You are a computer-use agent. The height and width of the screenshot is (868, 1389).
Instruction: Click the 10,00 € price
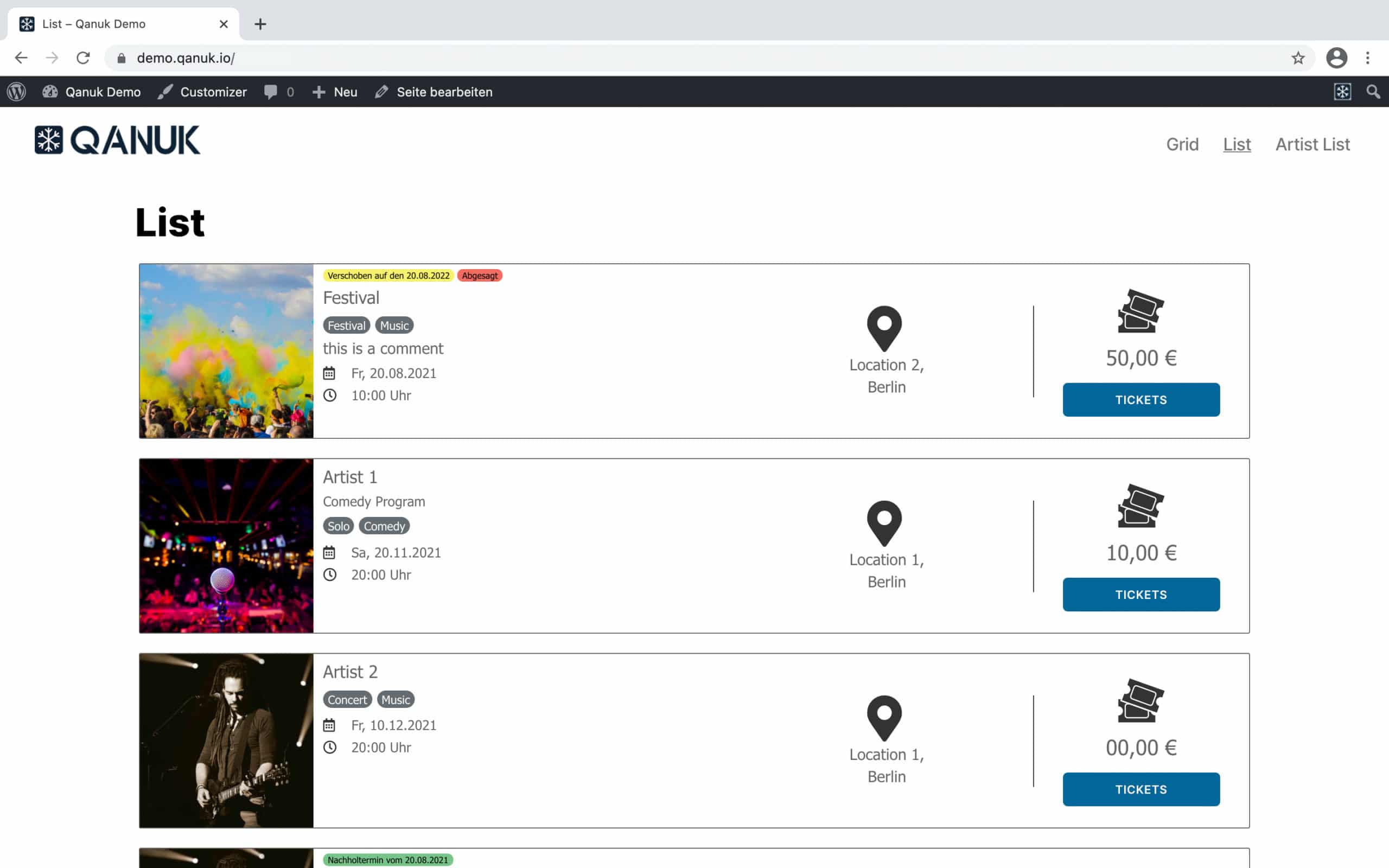click(1141, 552)
